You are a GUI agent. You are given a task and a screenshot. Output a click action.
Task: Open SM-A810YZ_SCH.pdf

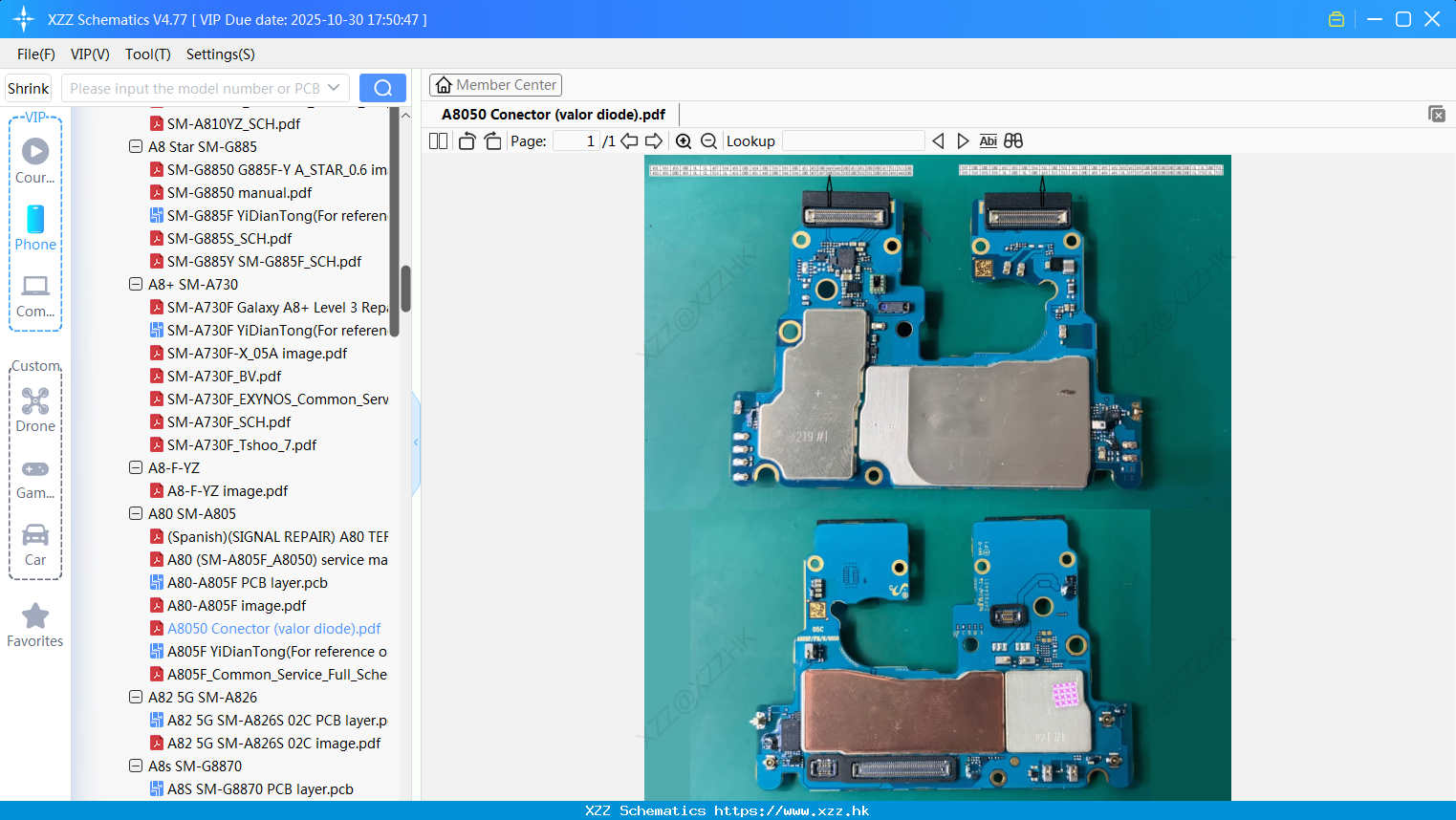pos(233,124)
